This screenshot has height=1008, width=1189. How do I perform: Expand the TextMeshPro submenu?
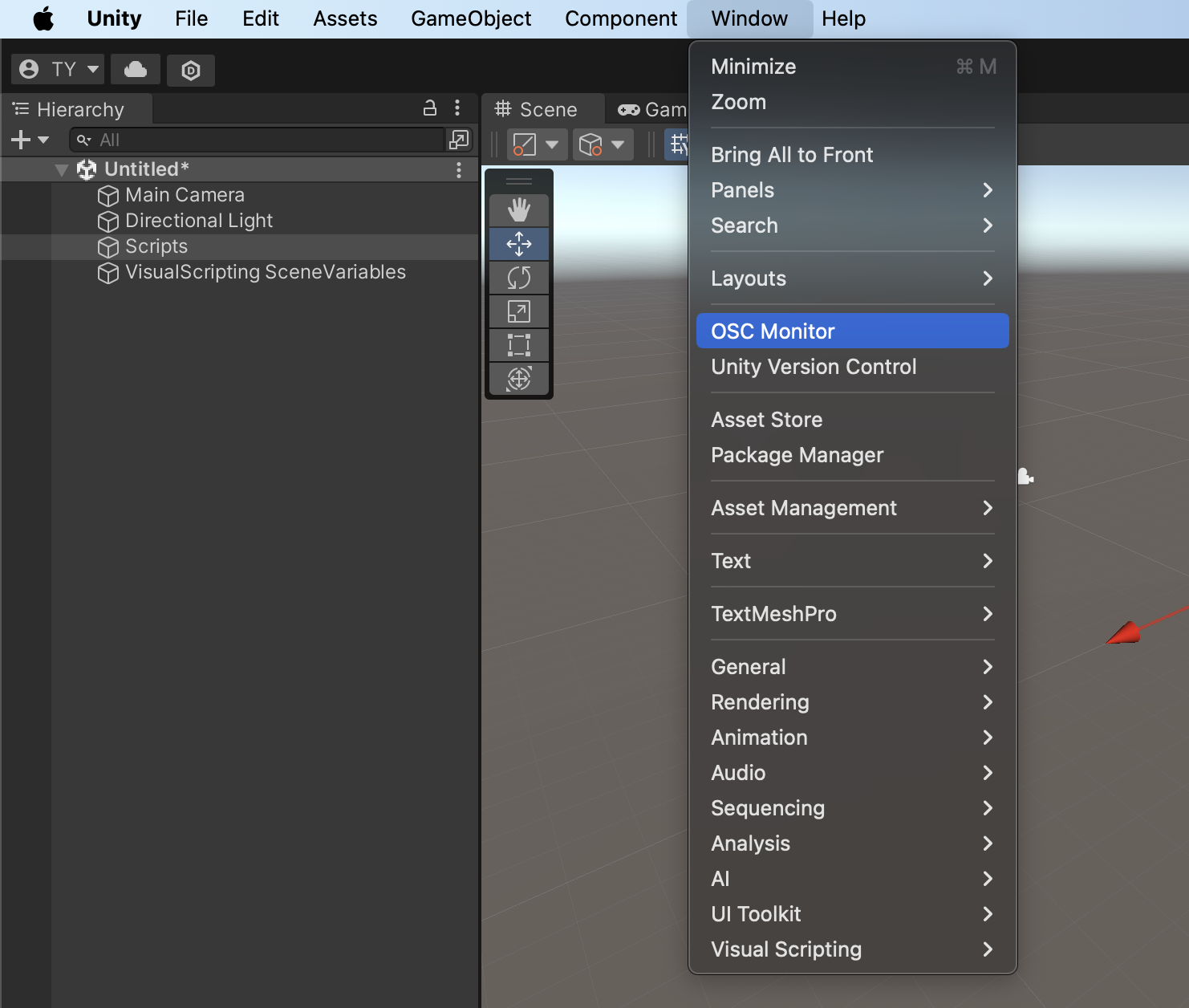[853, 614]
